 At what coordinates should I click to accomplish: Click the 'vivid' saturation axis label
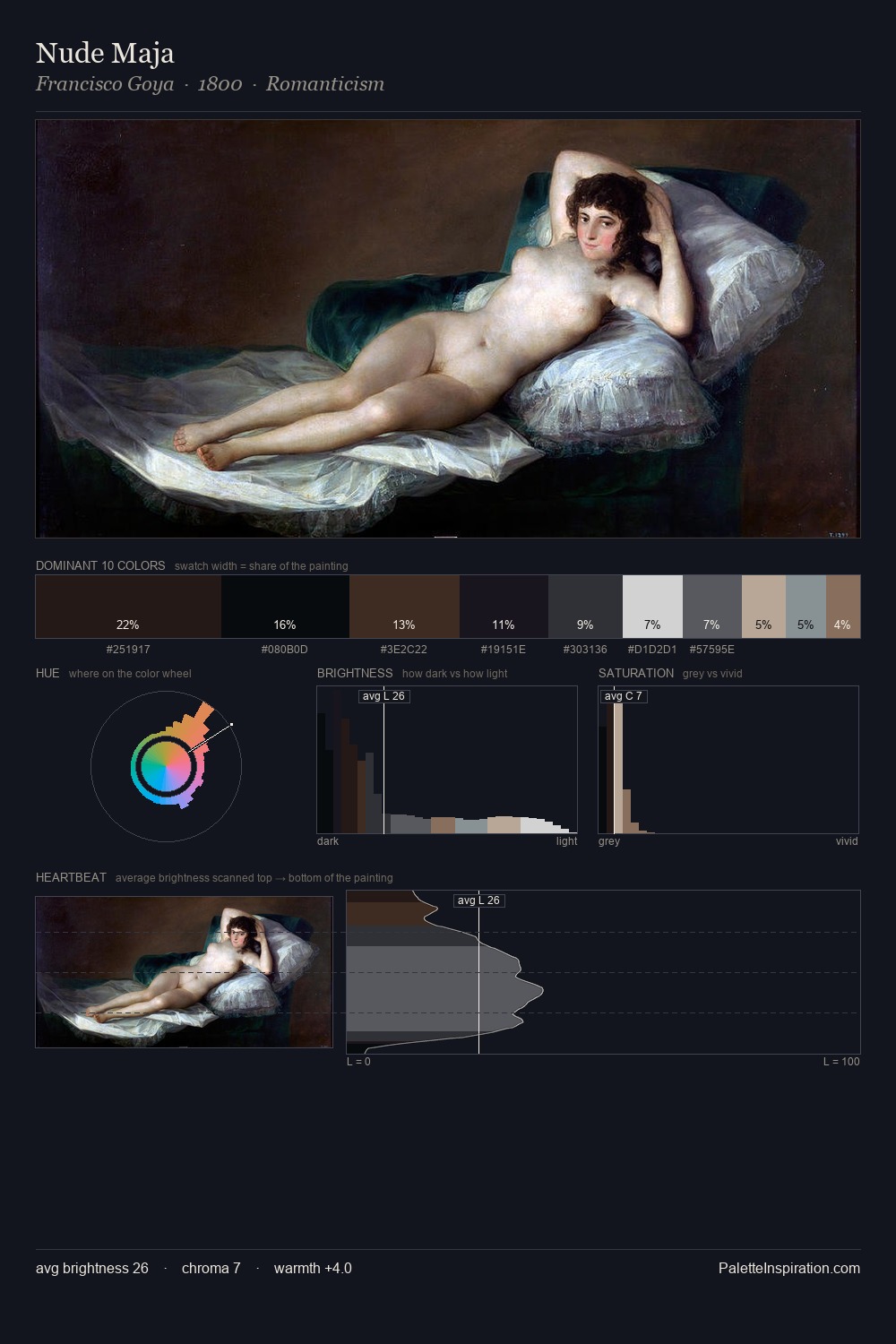pos(847,841)
